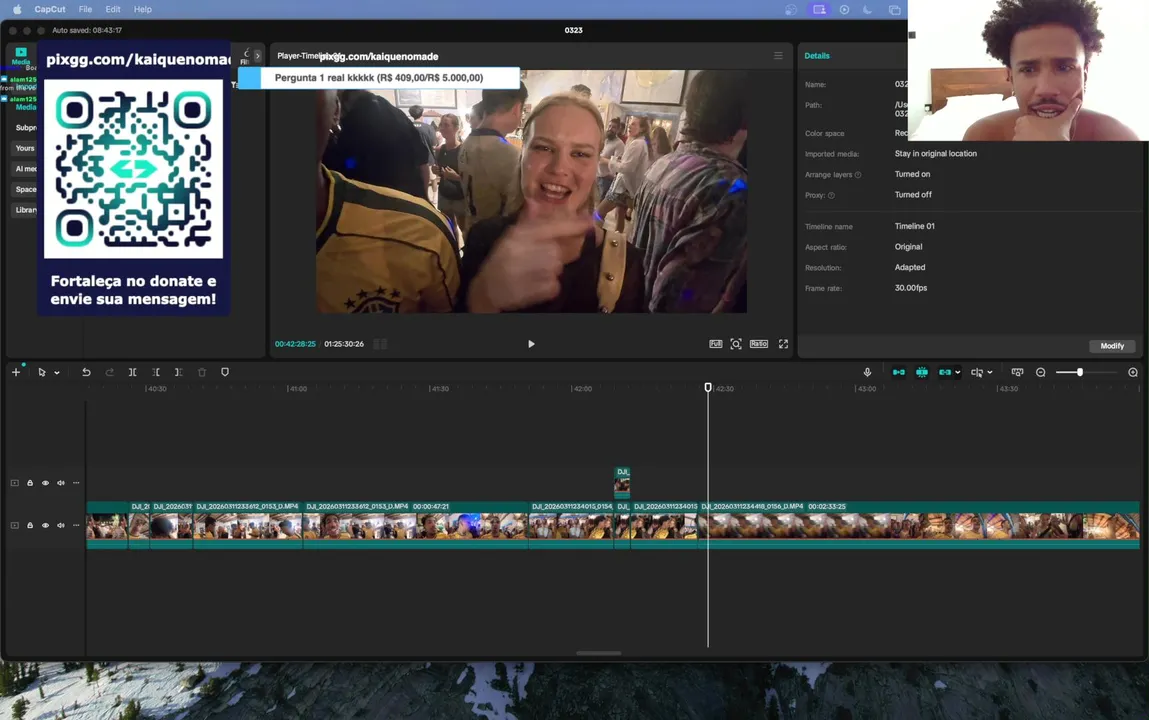Hide the upper overlay track with eye
This screenshot has height=720, width=1149.
coord(45,483)
